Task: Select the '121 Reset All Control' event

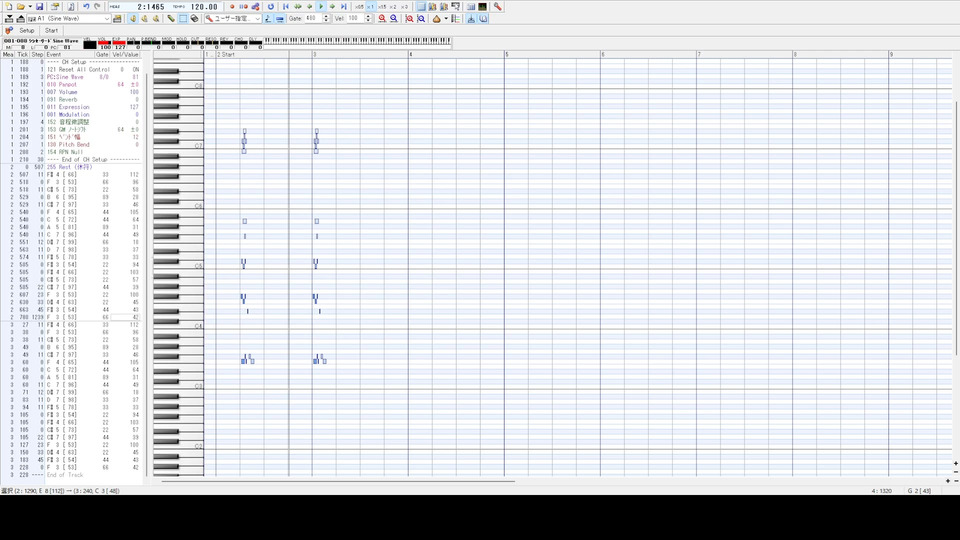Action: pos(71,70)
